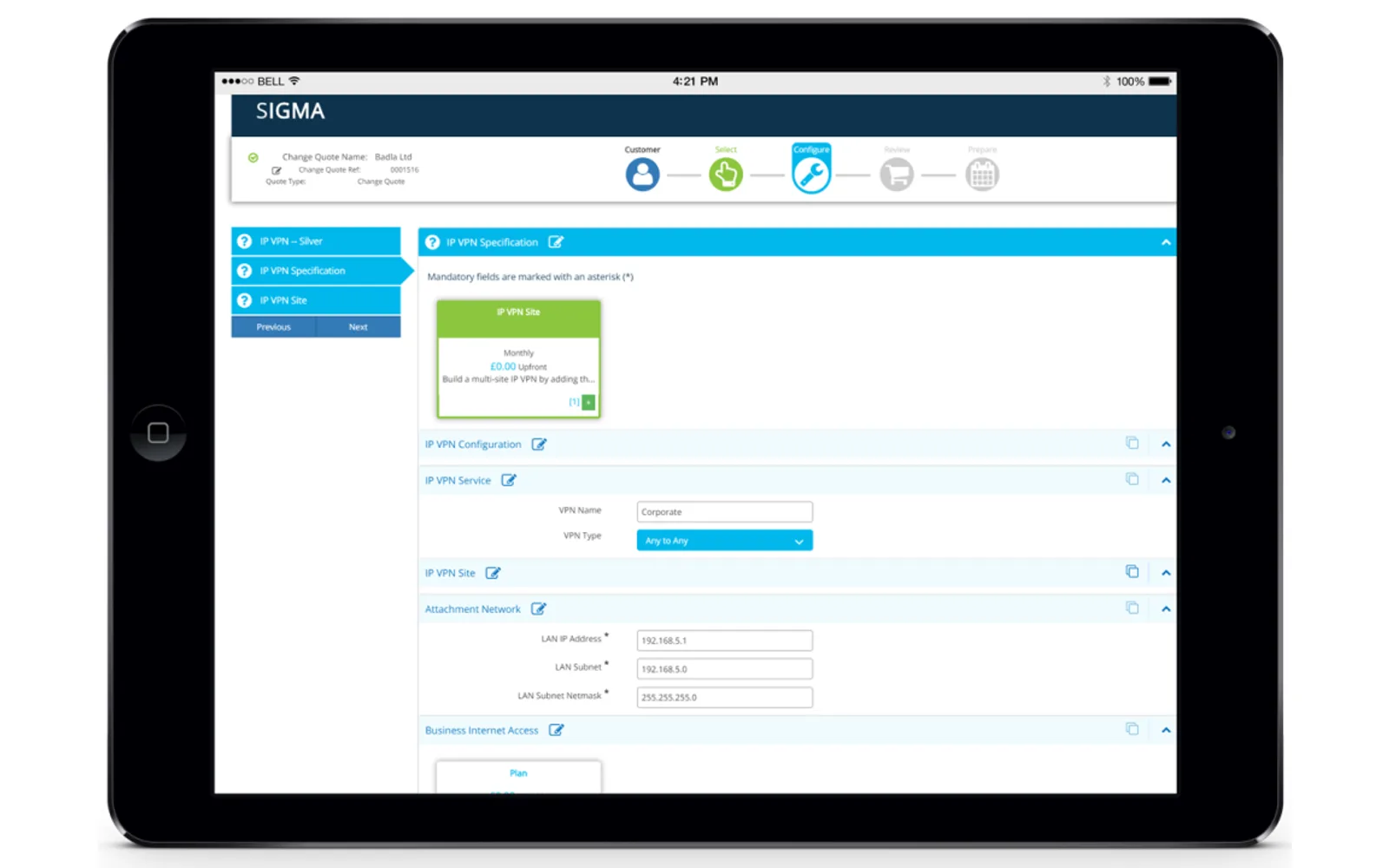The width and height of the screenshot is (1389, 868).
Task: Edit IP VPN Specification header pencil
Action: point(556,242)
